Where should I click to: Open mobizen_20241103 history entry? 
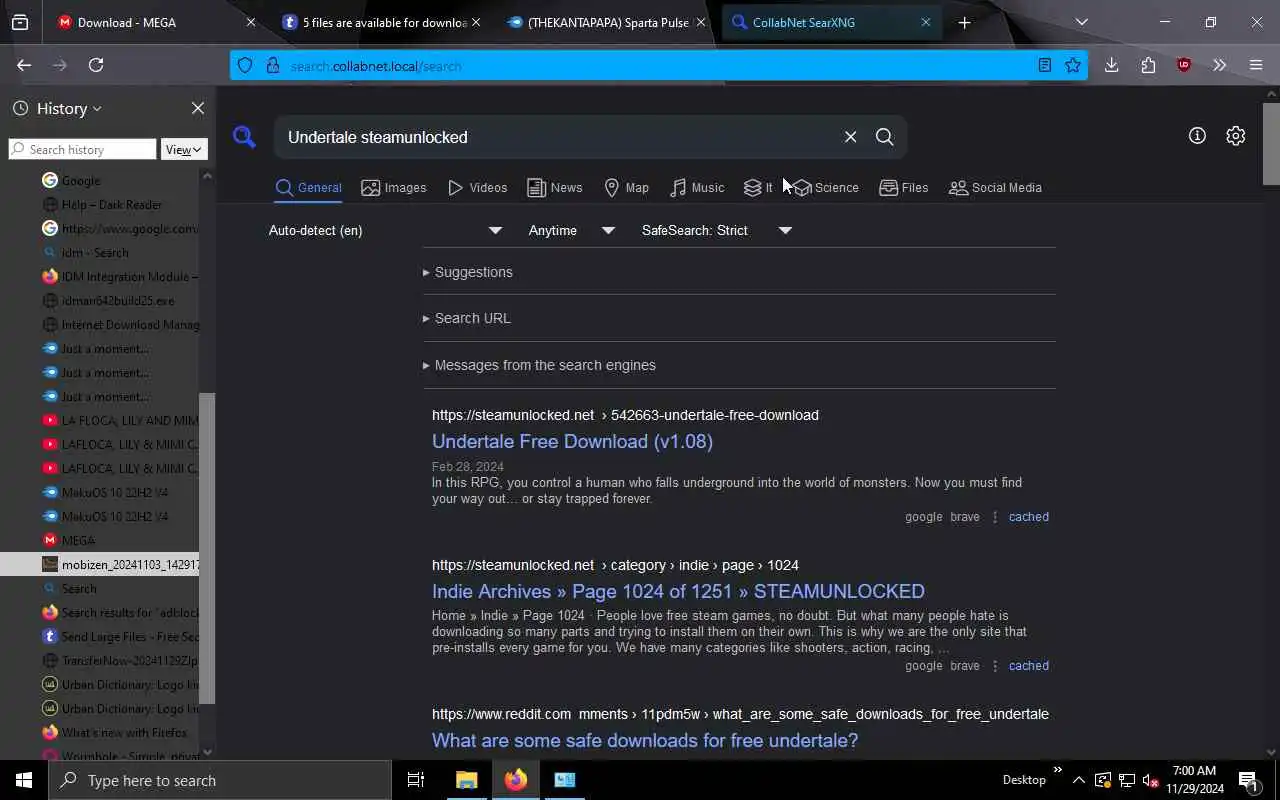coord(100,564)
